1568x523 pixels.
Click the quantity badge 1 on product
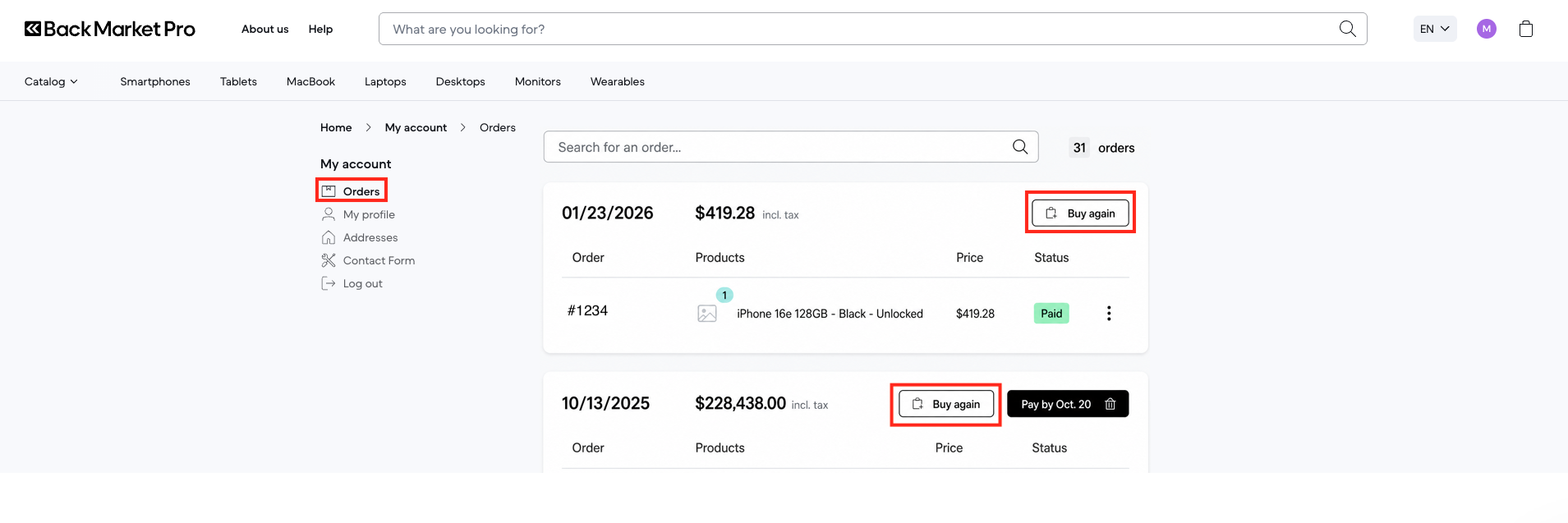[x=724, y=295]
